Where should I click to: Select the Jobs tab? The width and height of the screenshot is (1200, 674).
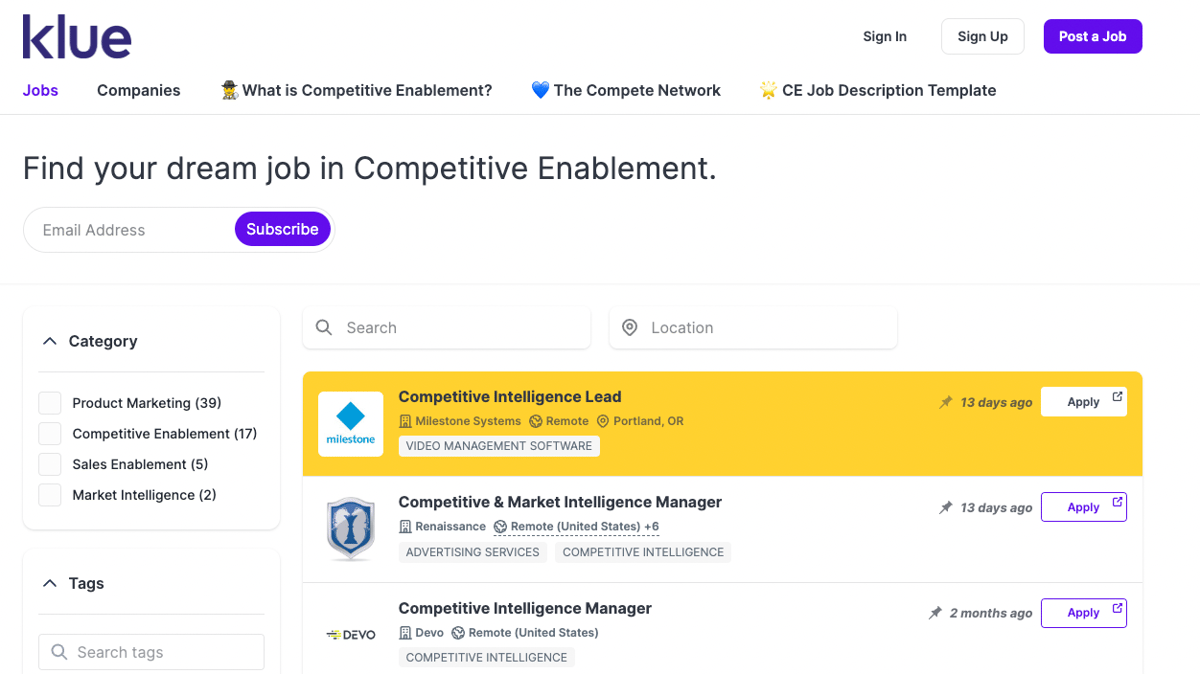click(40, 90)
